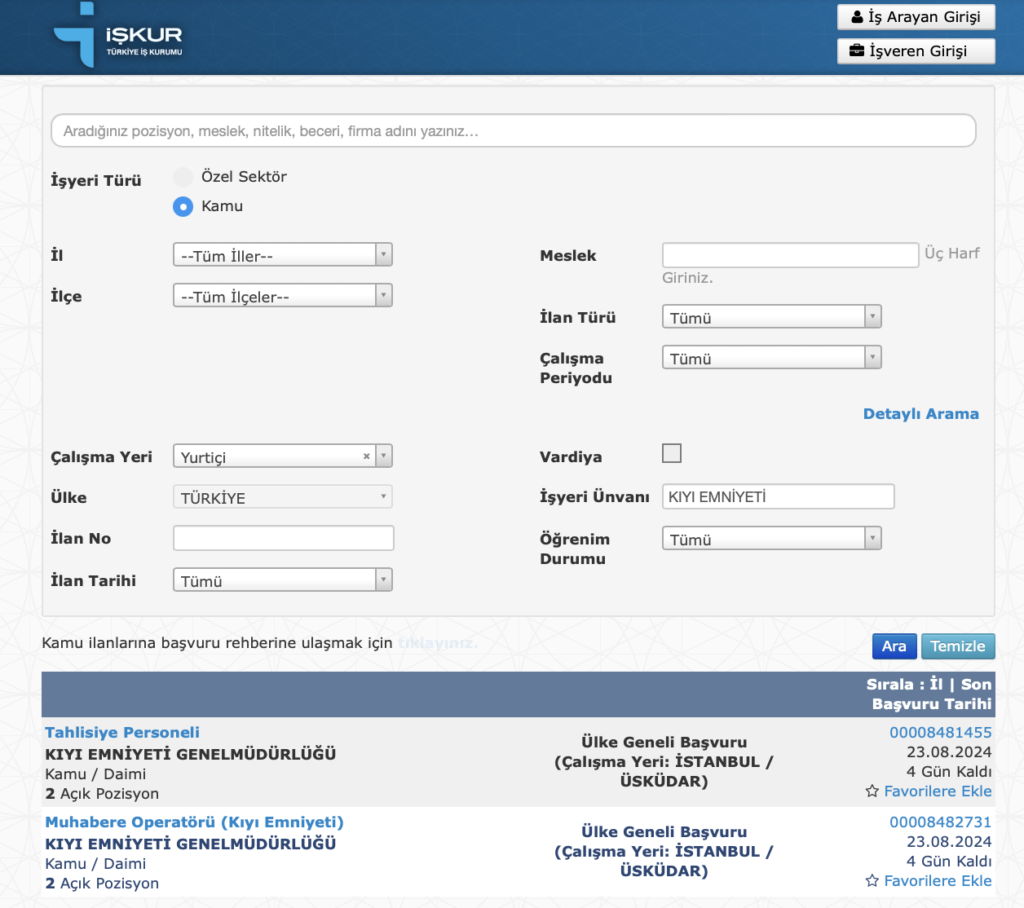1024x908 pixels.
Task: Click the star icon for listing 00008481455
Action: [x=872, y=791]
